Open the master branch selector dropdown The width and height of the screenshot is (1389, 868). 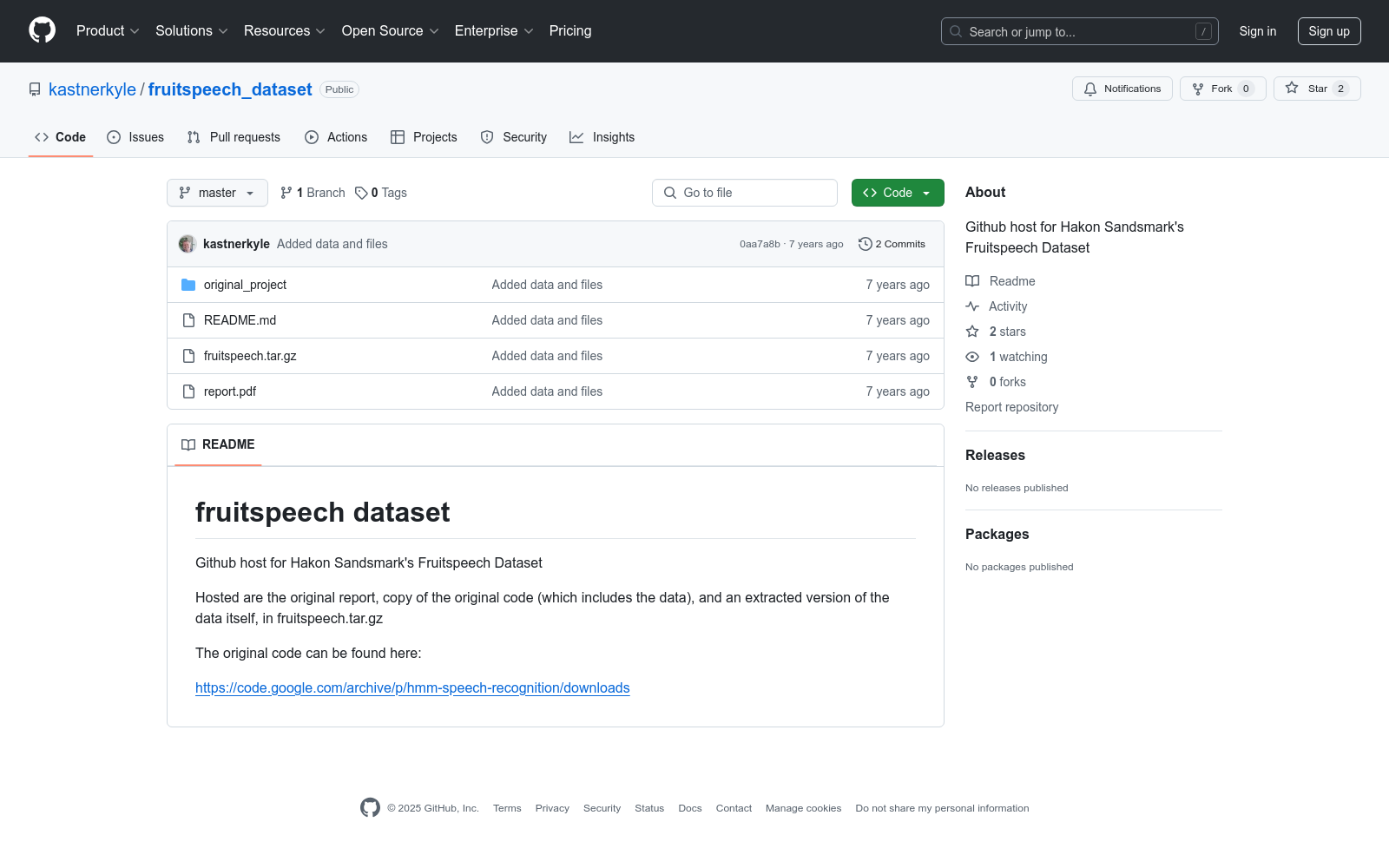[217, 193]
